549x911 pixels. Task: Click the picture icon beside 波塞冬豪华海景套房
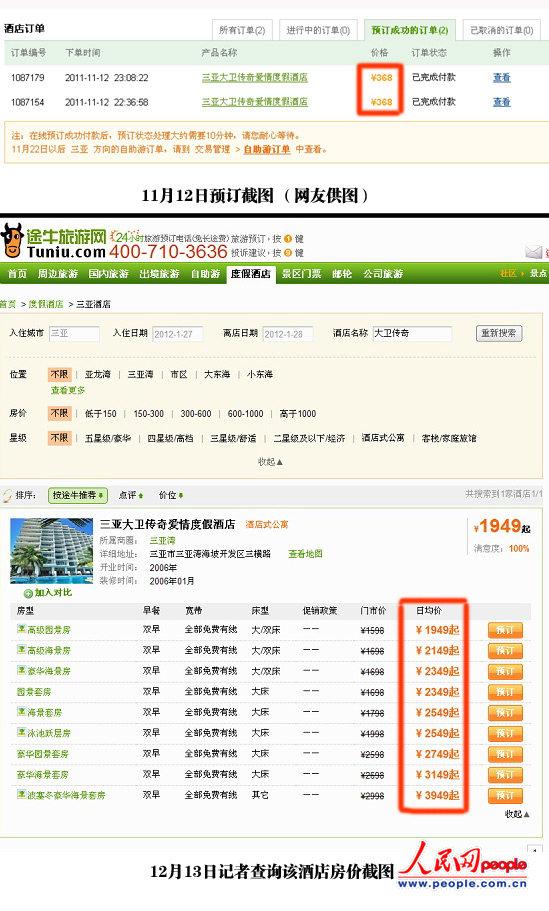pyautogui.click(x=21, y=794)
